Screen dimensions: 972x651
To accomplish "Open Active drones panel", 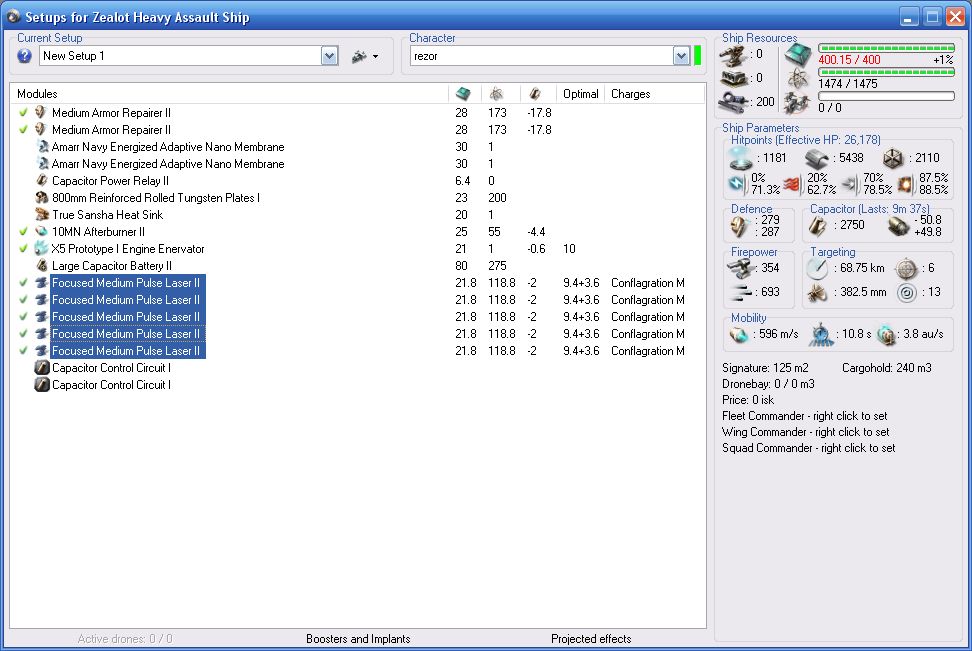I will [x=125, y=639].
